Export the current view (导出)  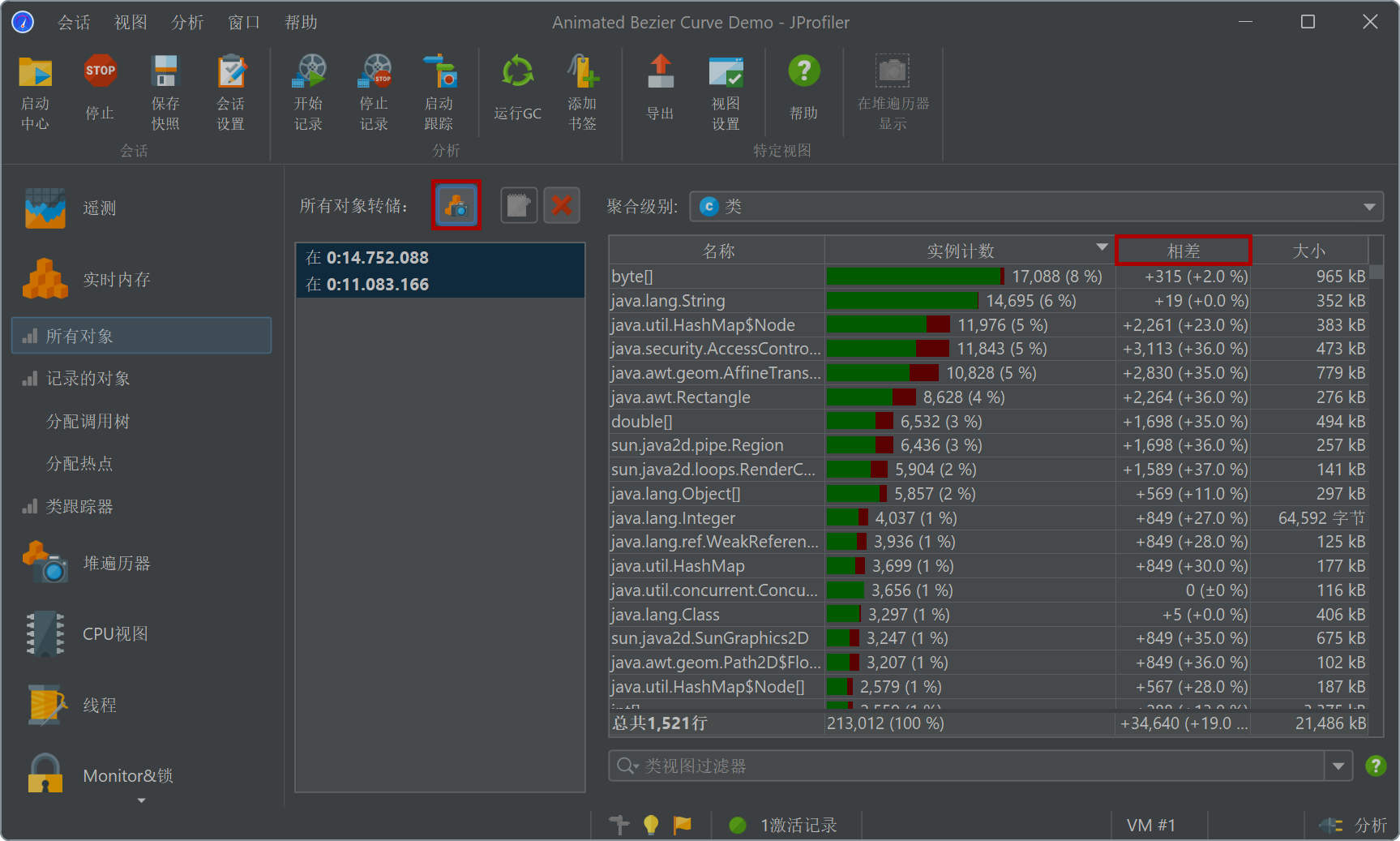click(x=661, y=88)
